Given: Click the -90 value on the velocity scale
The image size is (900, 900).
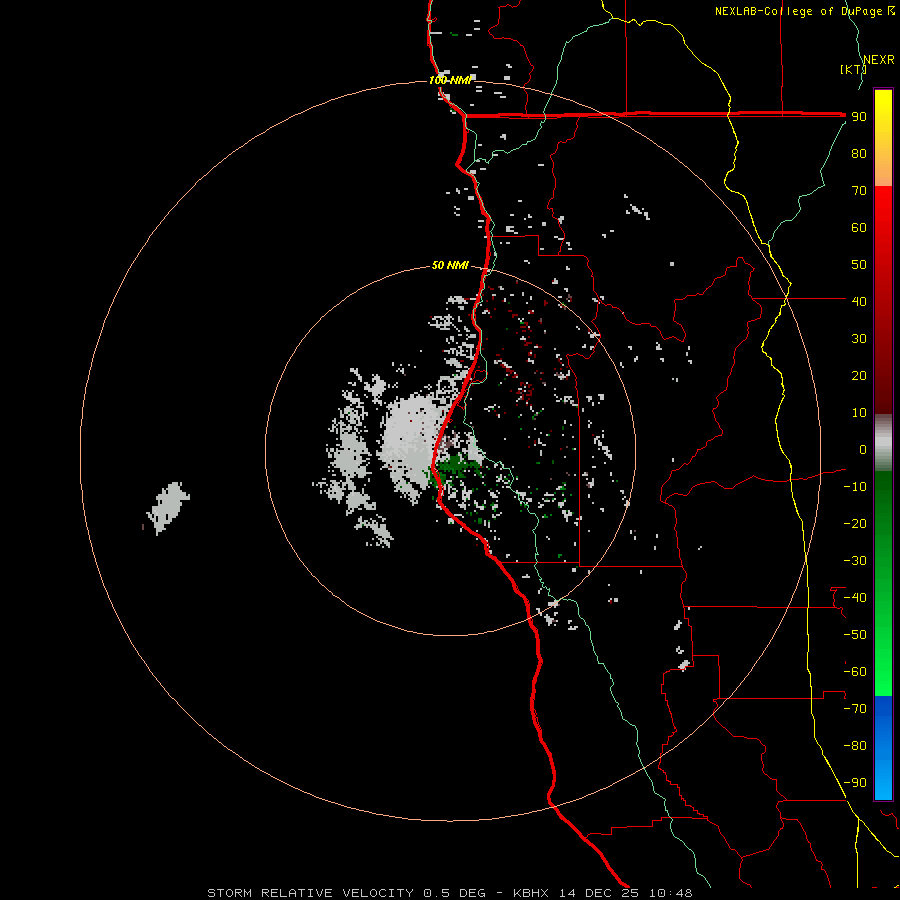Looking at the screenshot, I should 855,783.
